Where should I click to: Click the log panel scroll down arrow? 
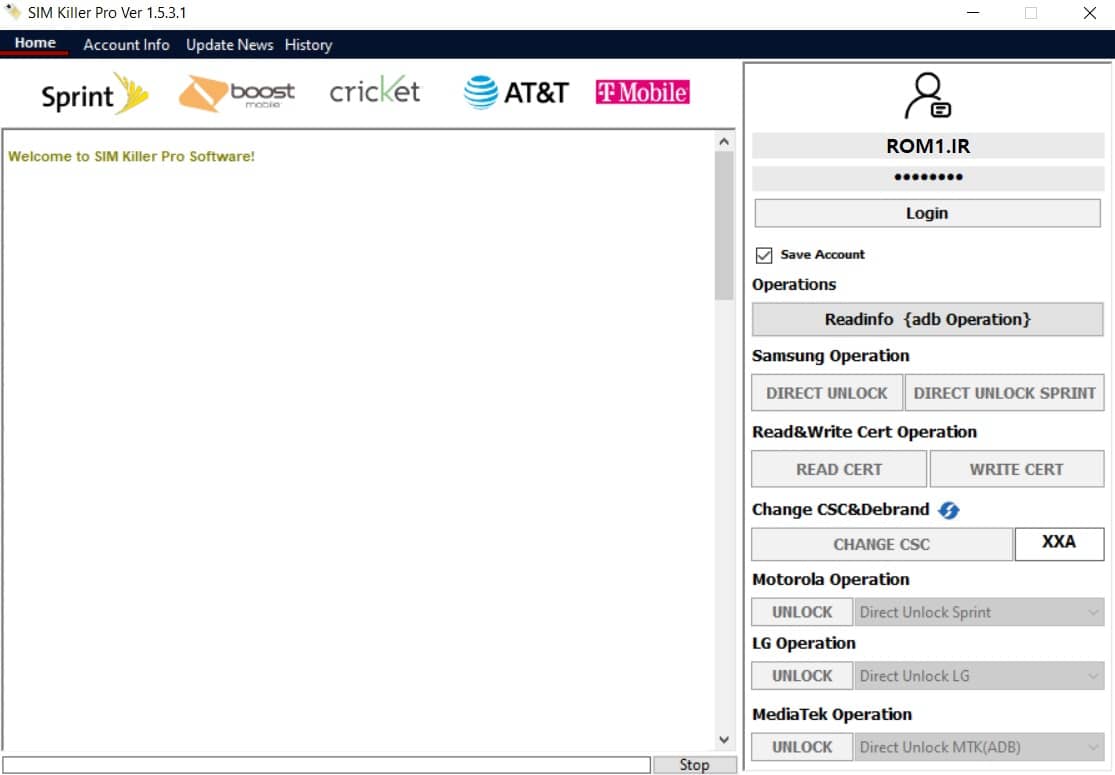pyautogui.click(x=724, y=740)
